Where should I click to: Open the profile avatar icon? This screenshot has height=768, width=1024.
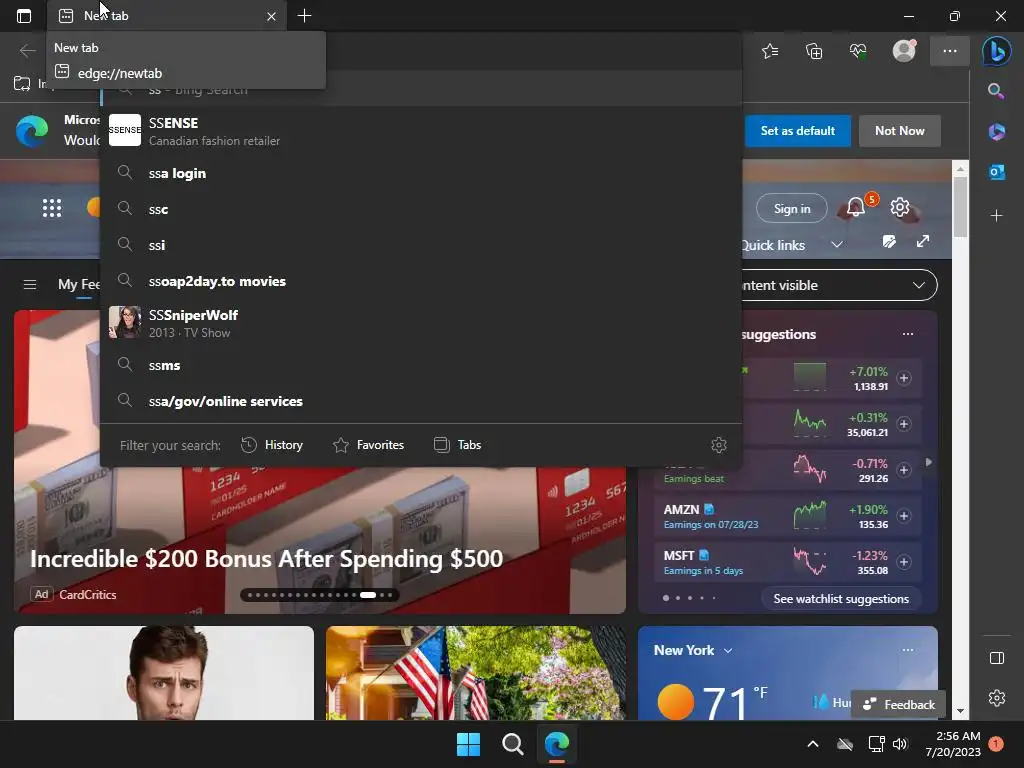(x=904, y=51)
